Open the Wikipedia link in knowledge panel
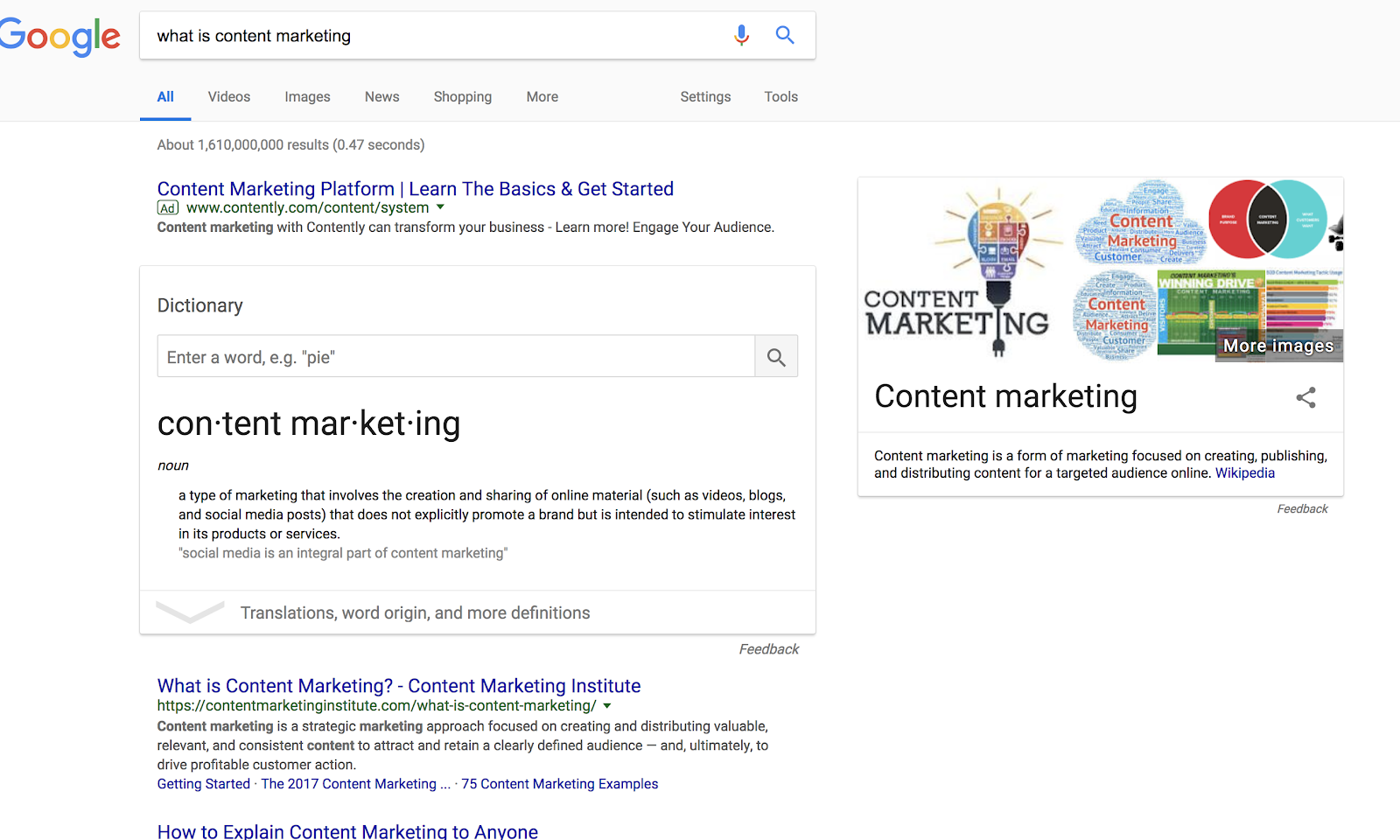Image resolution: width=1400 pixels, height=840 pixels. pos(1244,473)
